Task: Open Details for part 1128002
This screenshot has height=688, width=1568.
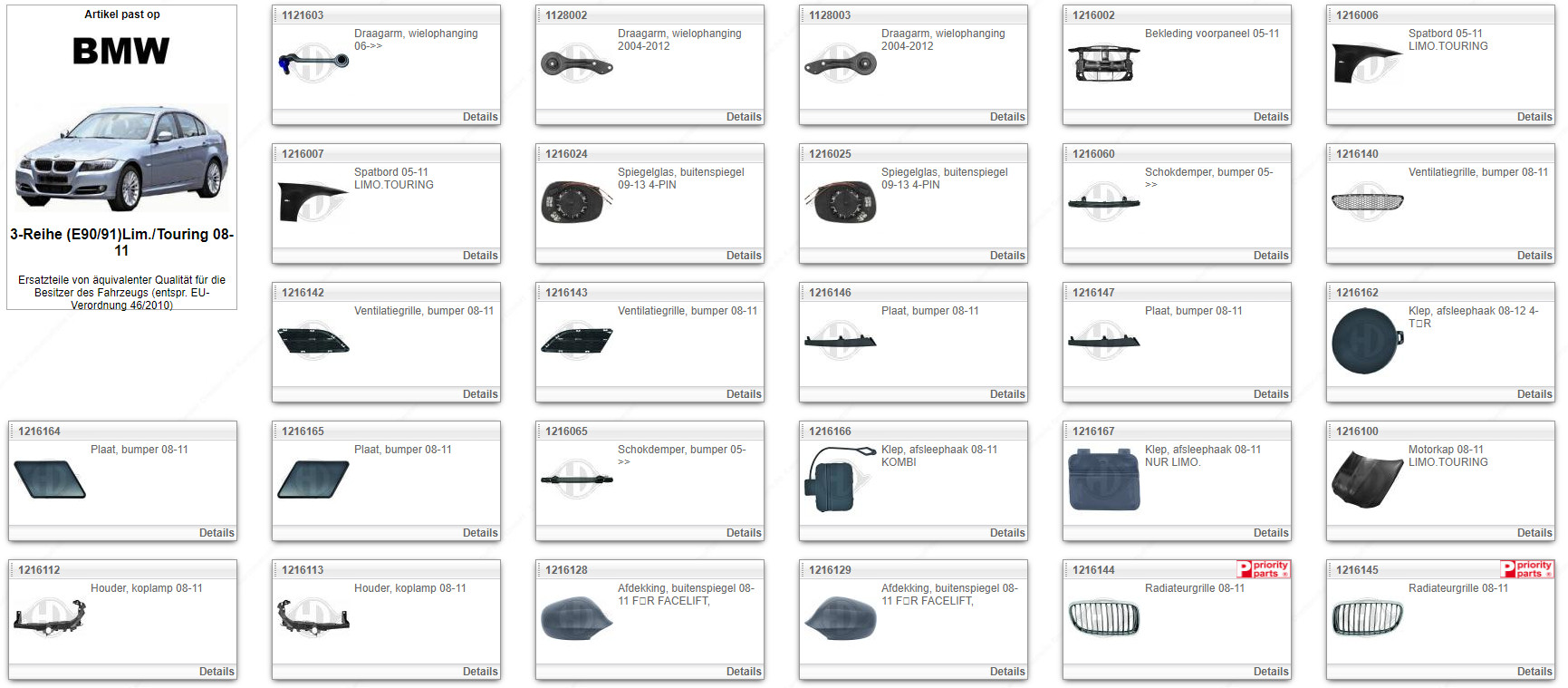Action: coord(743,117)
